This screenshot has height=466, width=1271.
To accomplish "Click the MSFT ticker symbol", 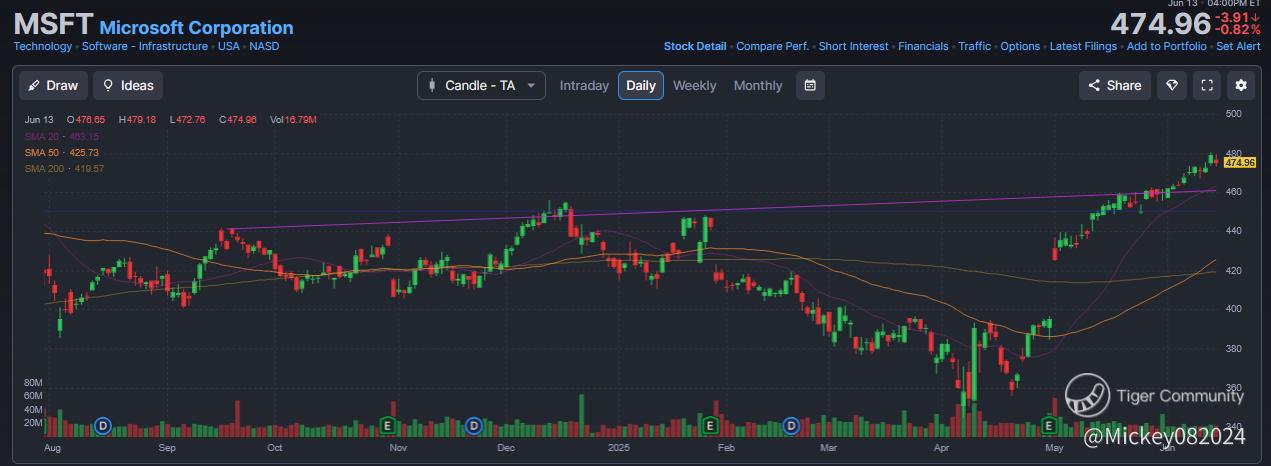I will click(x=53, y=24).
